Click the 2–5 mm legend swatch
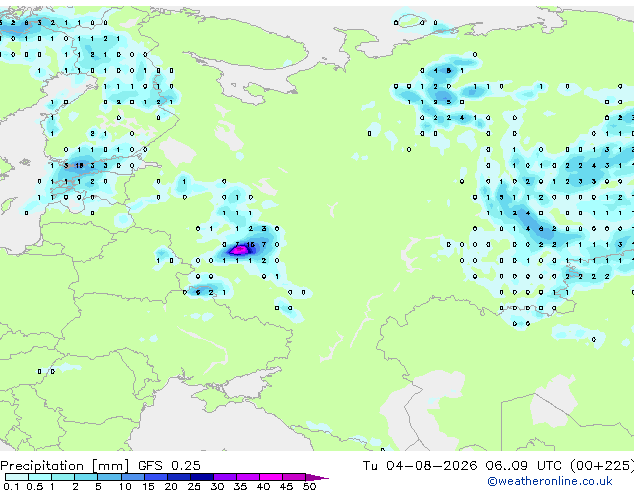The height and width of the screenshot is (490, 634). coord(86,477)
